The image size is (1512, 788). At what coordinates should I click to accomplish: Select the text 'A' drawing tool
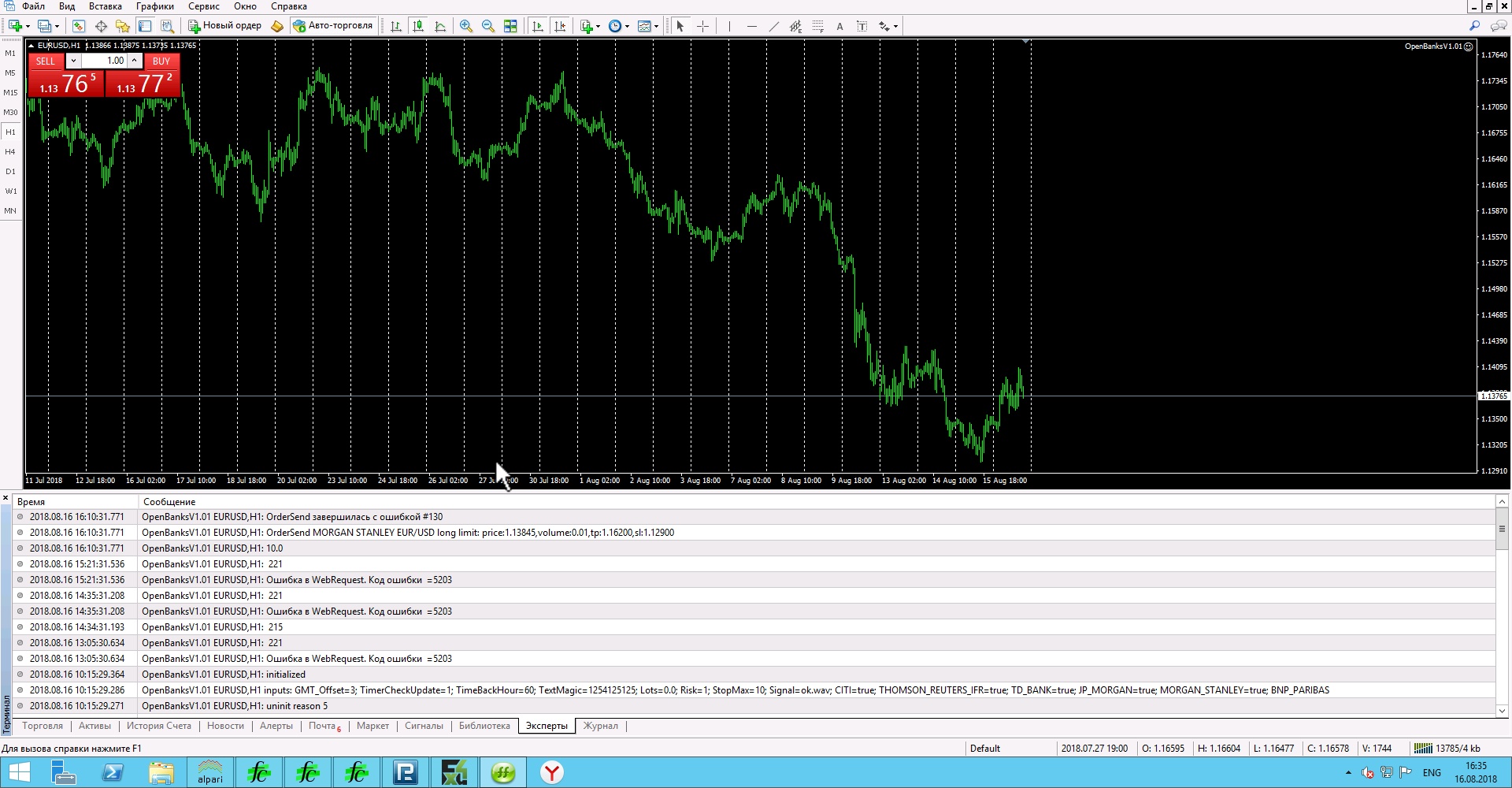(839, 26)
